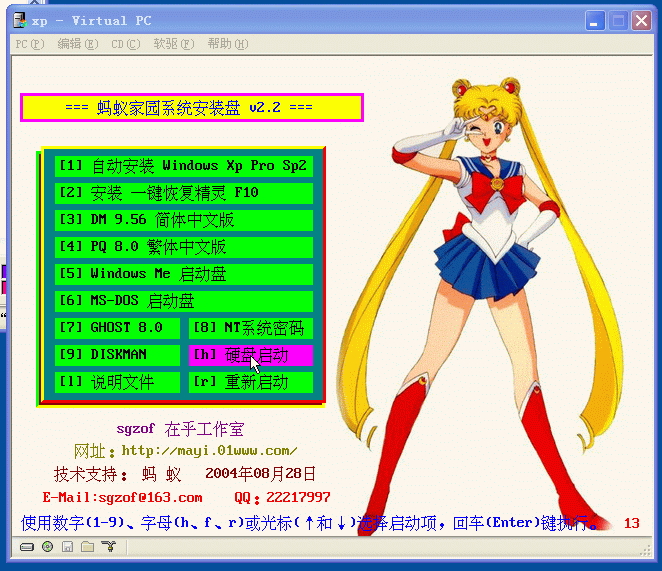Choose [3] DM 9.56 简体中文版
This screenshot has width=662, height=571.
(x=184, y=220)
